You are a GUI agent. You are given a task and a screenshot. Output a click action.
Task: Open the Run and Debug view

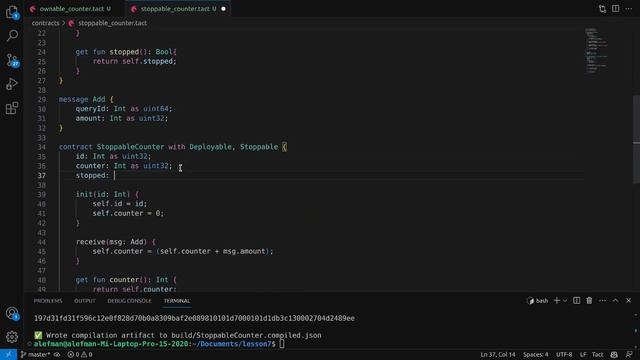click(x=12, y=84)
